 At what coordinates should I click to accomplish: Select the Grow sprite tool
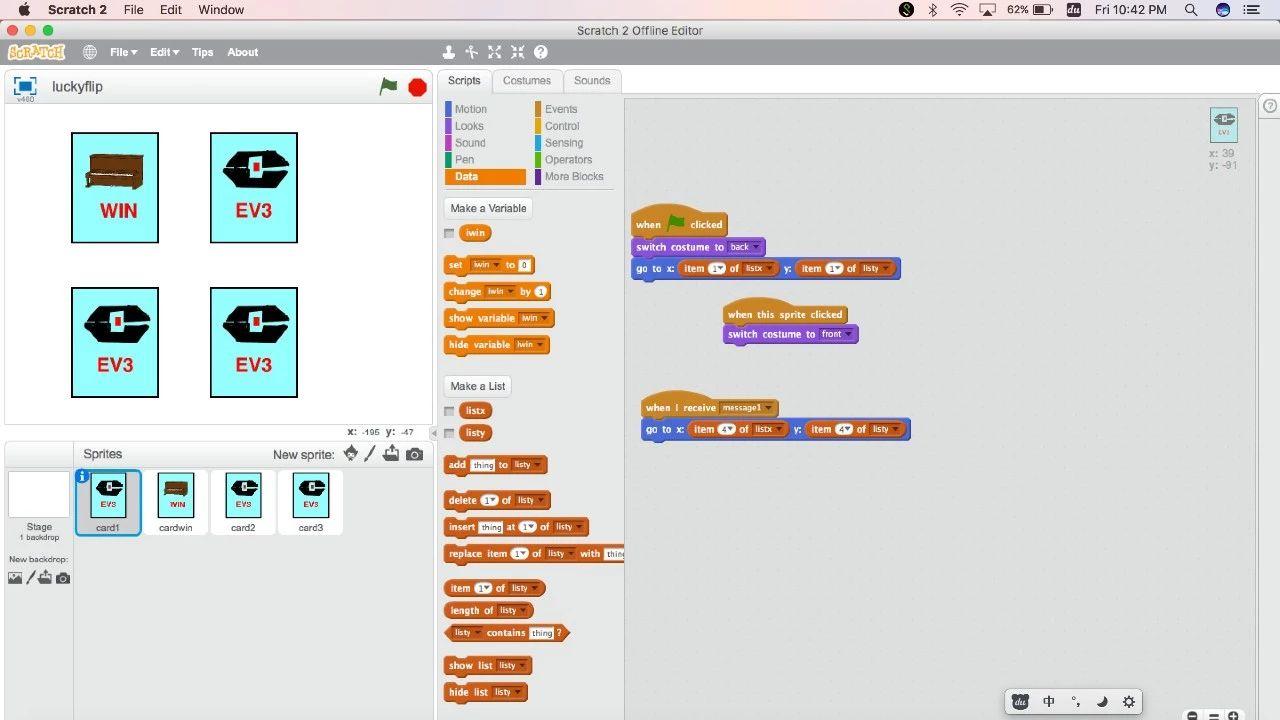click(494, 52)
